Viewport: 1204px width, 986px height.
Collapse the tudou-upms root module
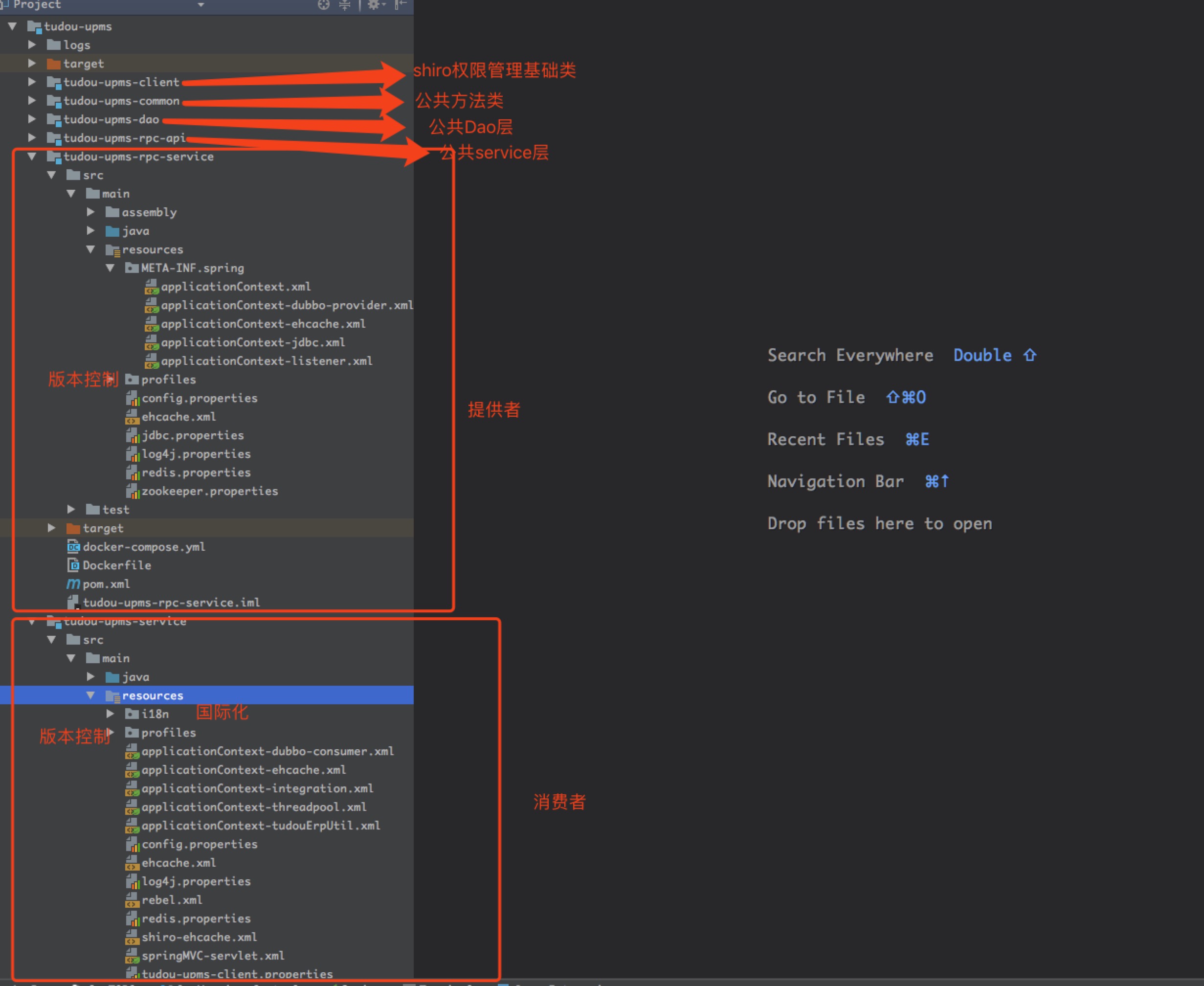pos(13,26)
